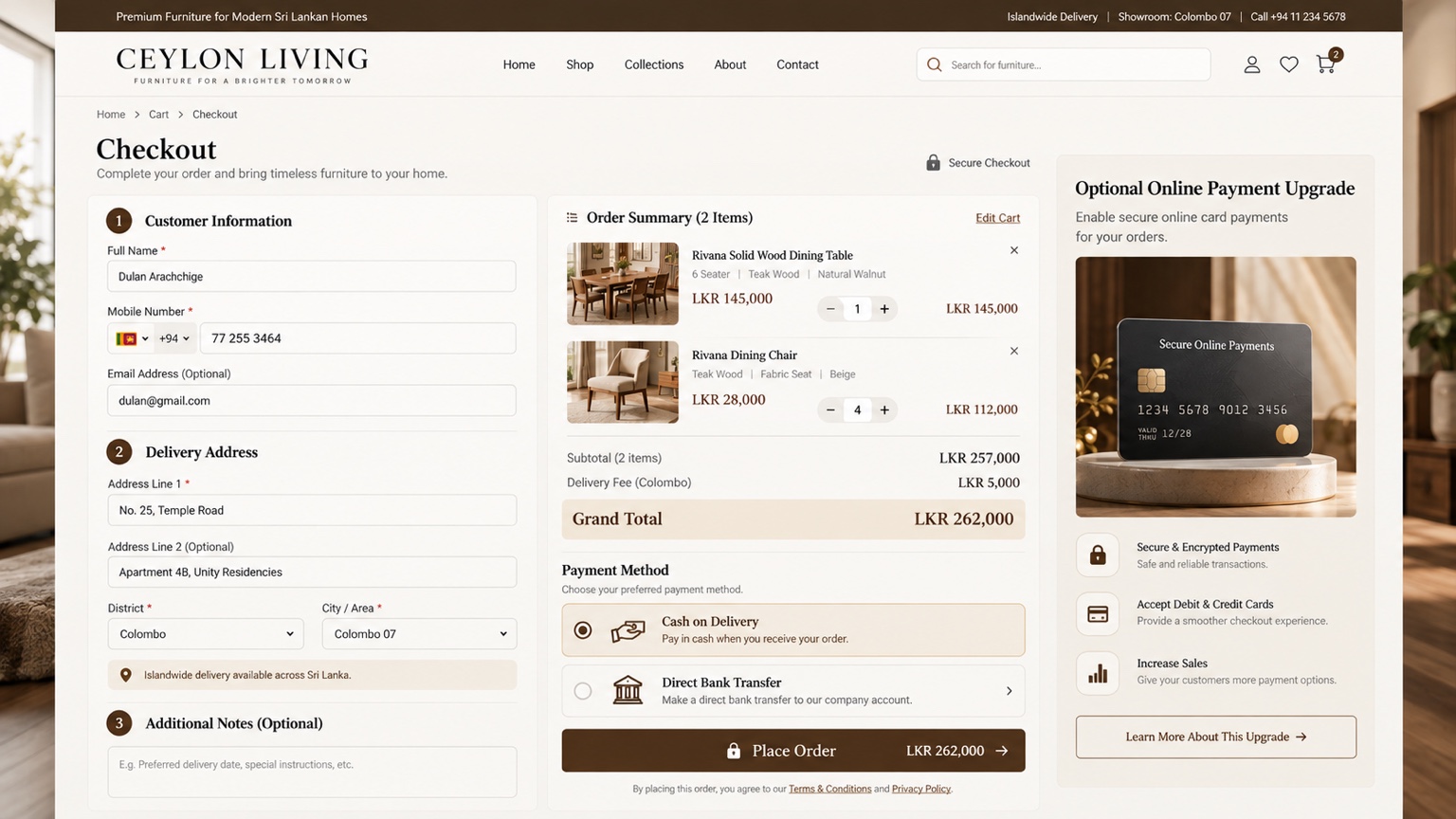Increase Dining Chair quantity with plus
Screen dimensions: 1456x819
(883, 409)
